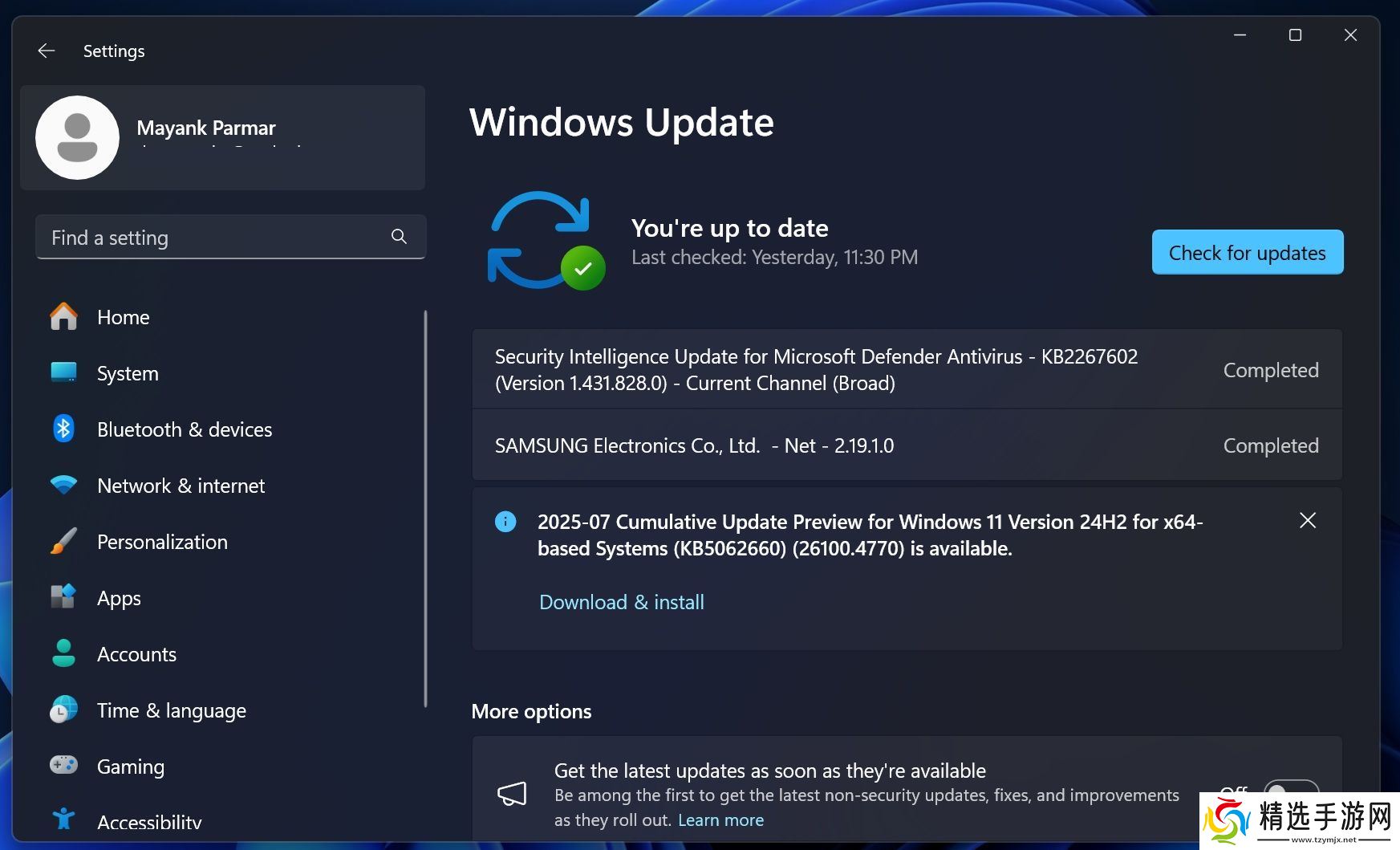Open the Learn more link

(720, 820)
